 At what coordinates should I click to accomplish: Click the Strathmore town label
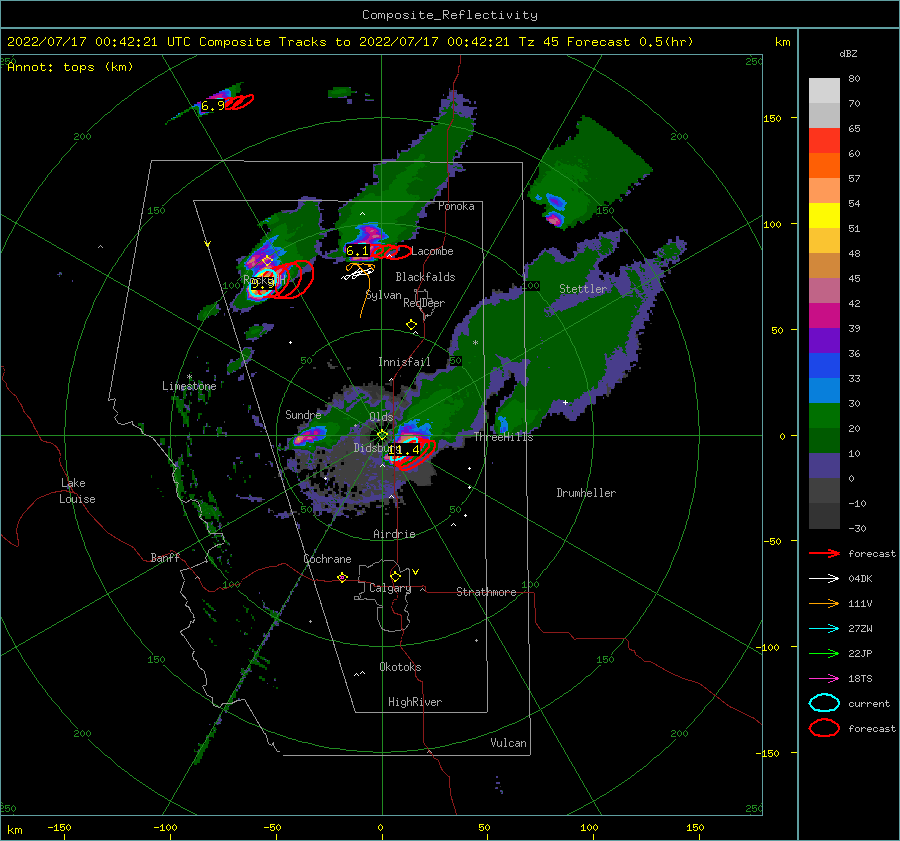(486, 592)
